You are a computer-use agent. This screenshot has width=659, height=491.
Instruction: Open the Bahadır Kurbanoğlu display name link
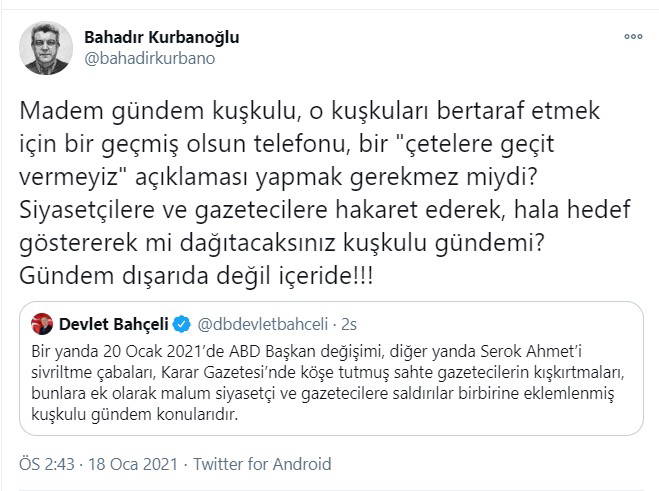tap(160, 37)
